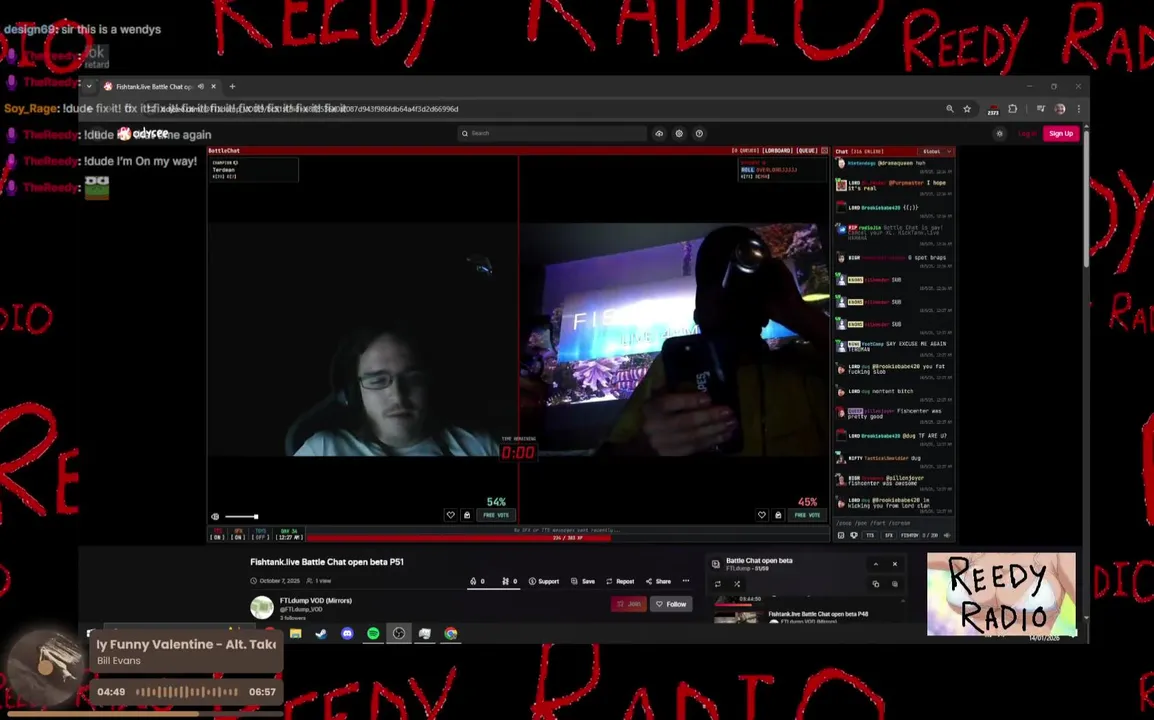Focus the Odysee search field
This screenshot has height=720, width=1154.
pos(552,133)
